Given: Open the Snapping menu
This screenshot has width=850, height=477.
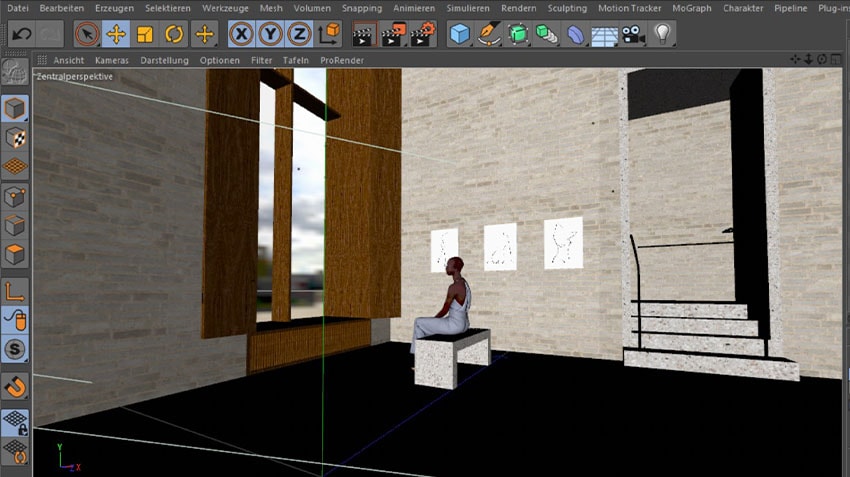Looking at the screenshot, I should (362, 8).
